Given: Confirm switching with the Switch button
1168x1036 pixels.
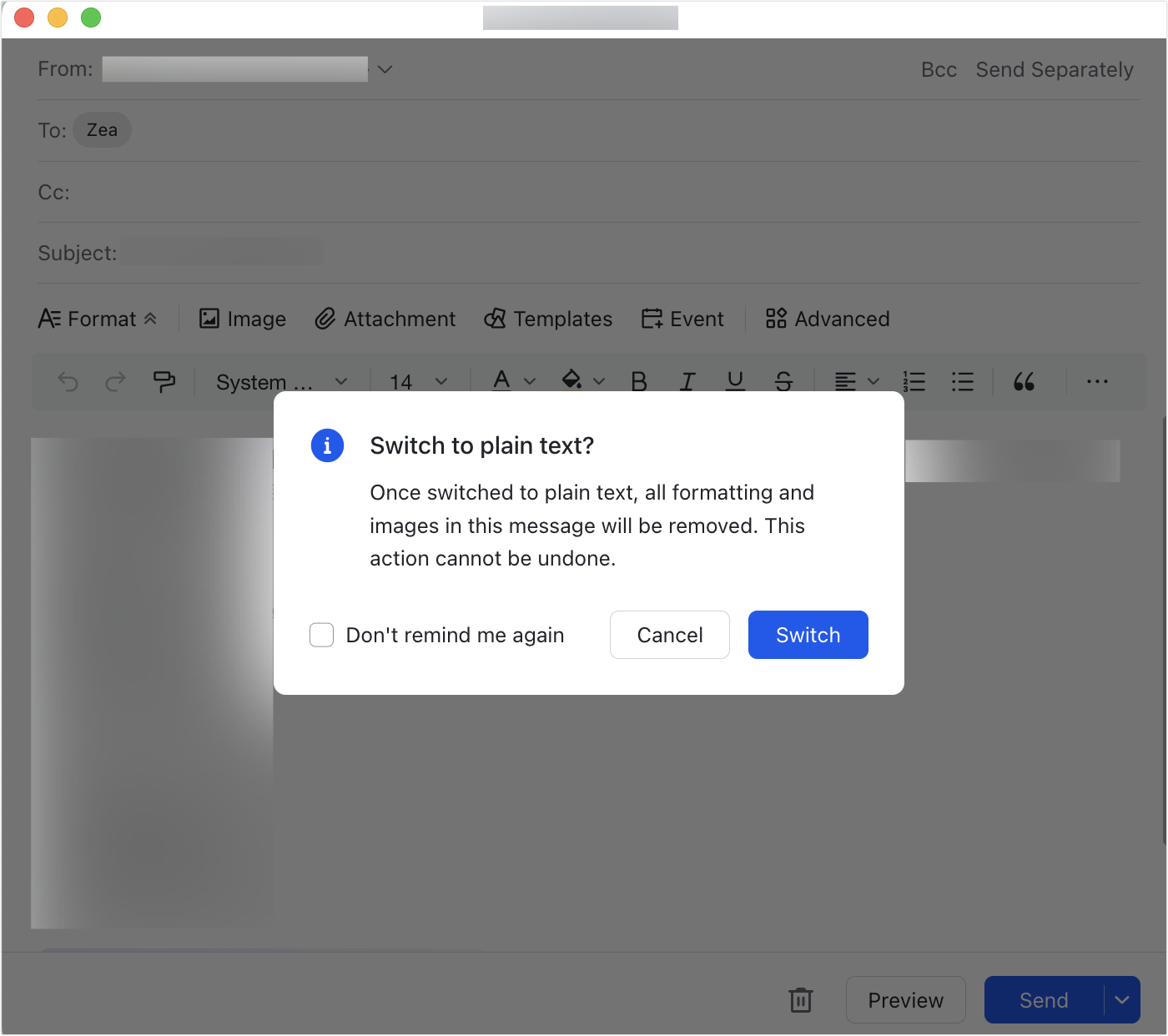Looking at the screenshot, I should (808, 635).
